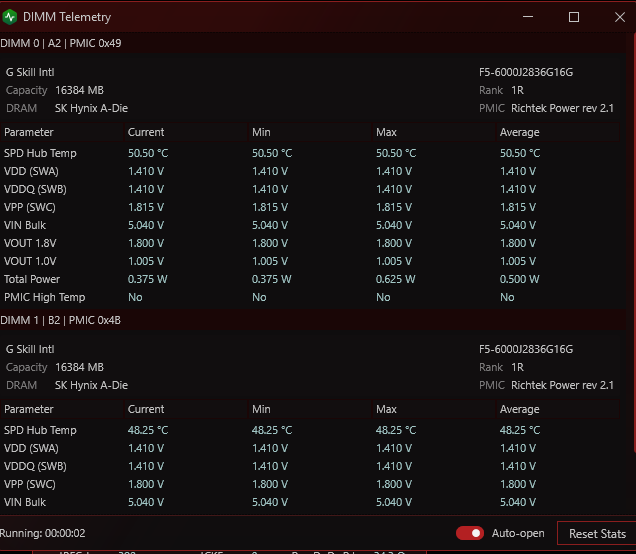The width and height of the screenshot is (636, 554).
Task: Maximize the DIMM Telemetry window
Action: 574,17
